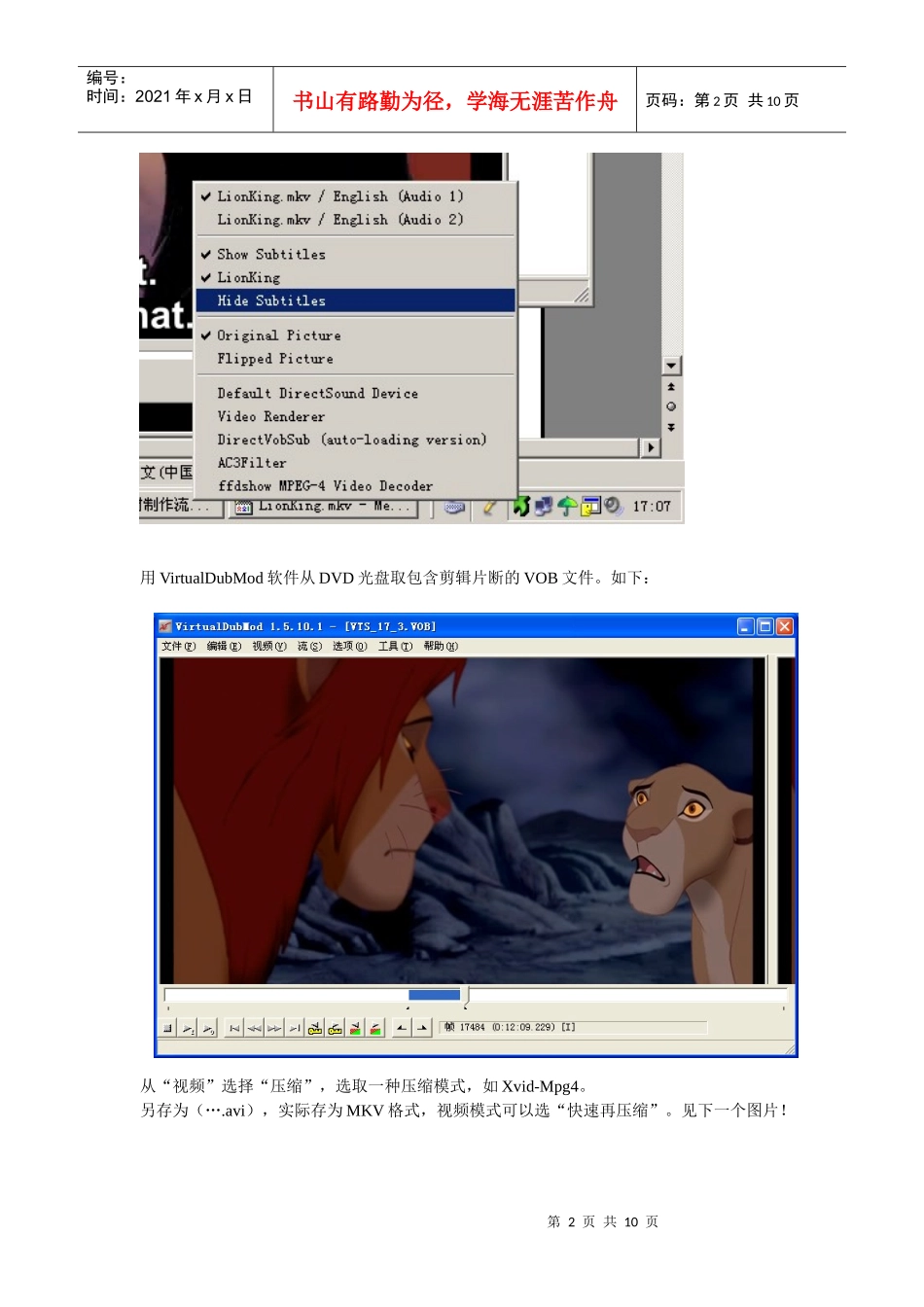Image resolution: width=924 pixels, height=1307 pixels.
Task: Click the horizontal scrollbar right arrow
Action: pyautogui.click(x=651, y=447)
